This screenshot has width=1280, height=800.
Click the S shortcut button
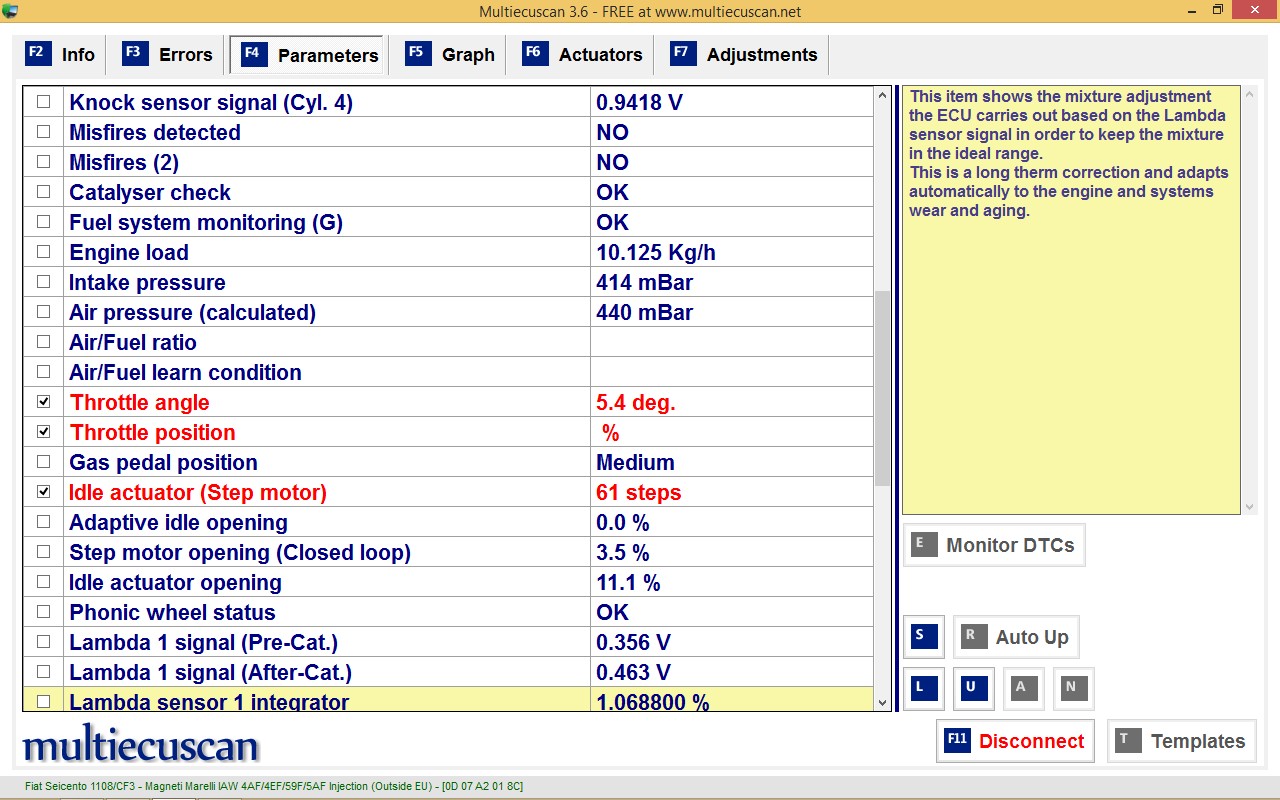[922, 637]
